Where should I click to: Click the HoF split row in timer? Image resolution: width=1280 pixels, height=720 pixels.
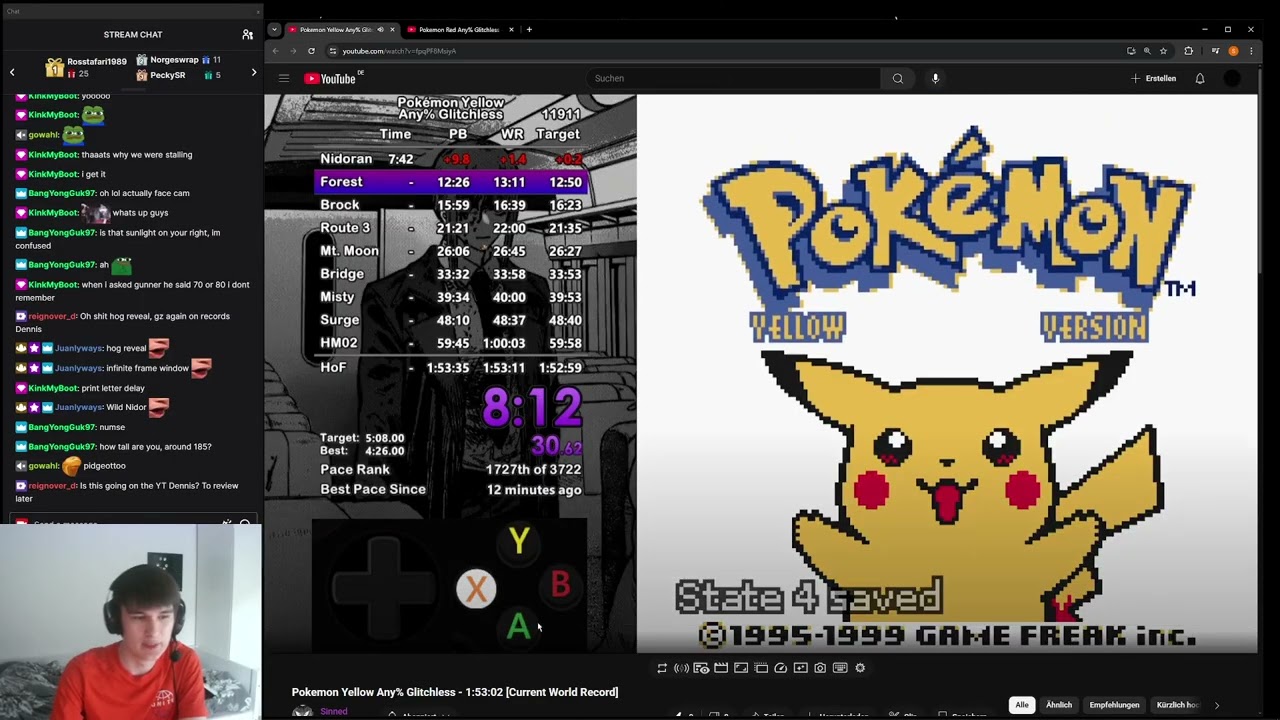click(x=450, y=368)
